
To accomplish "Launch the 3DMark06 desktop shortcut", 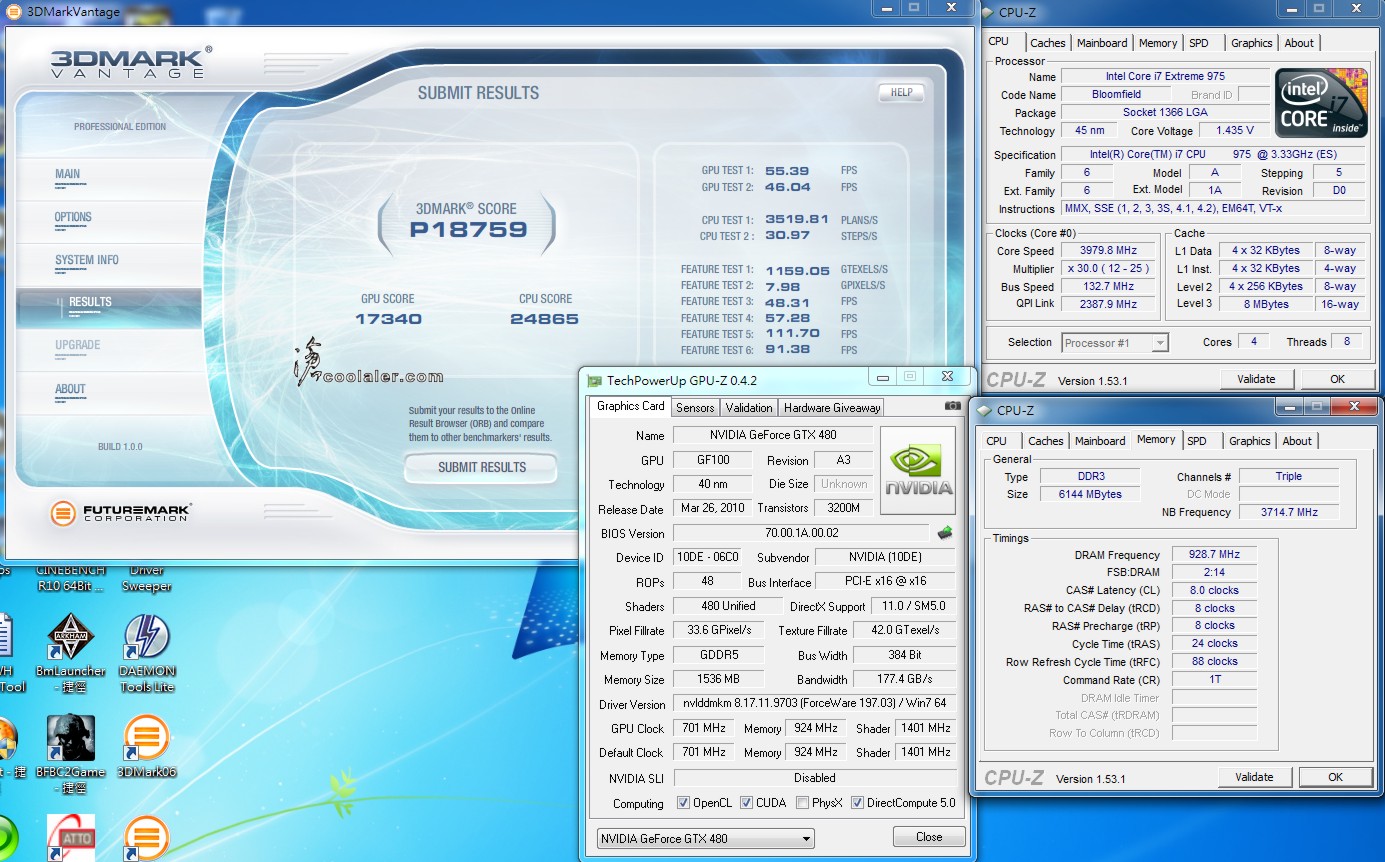I will [147, 738].
